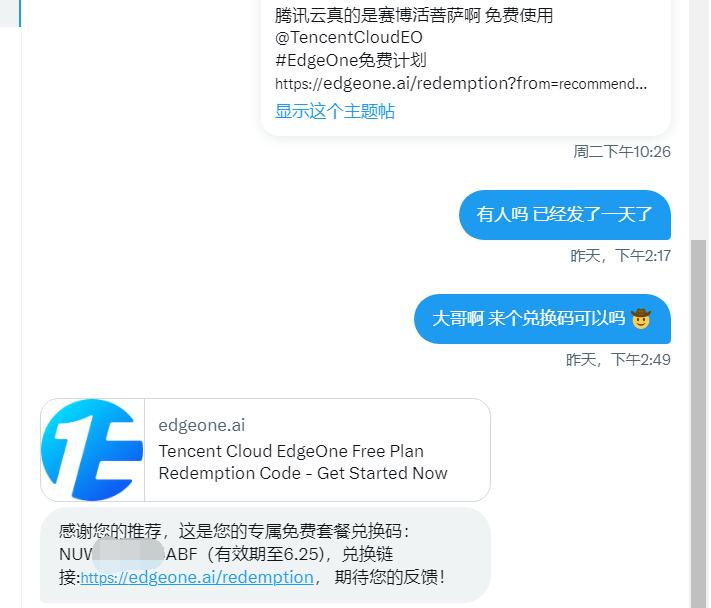Click the 昨天，下午2:17 timestamp
Viewport: 711px width, 608px height.
[x=620, y=256]
